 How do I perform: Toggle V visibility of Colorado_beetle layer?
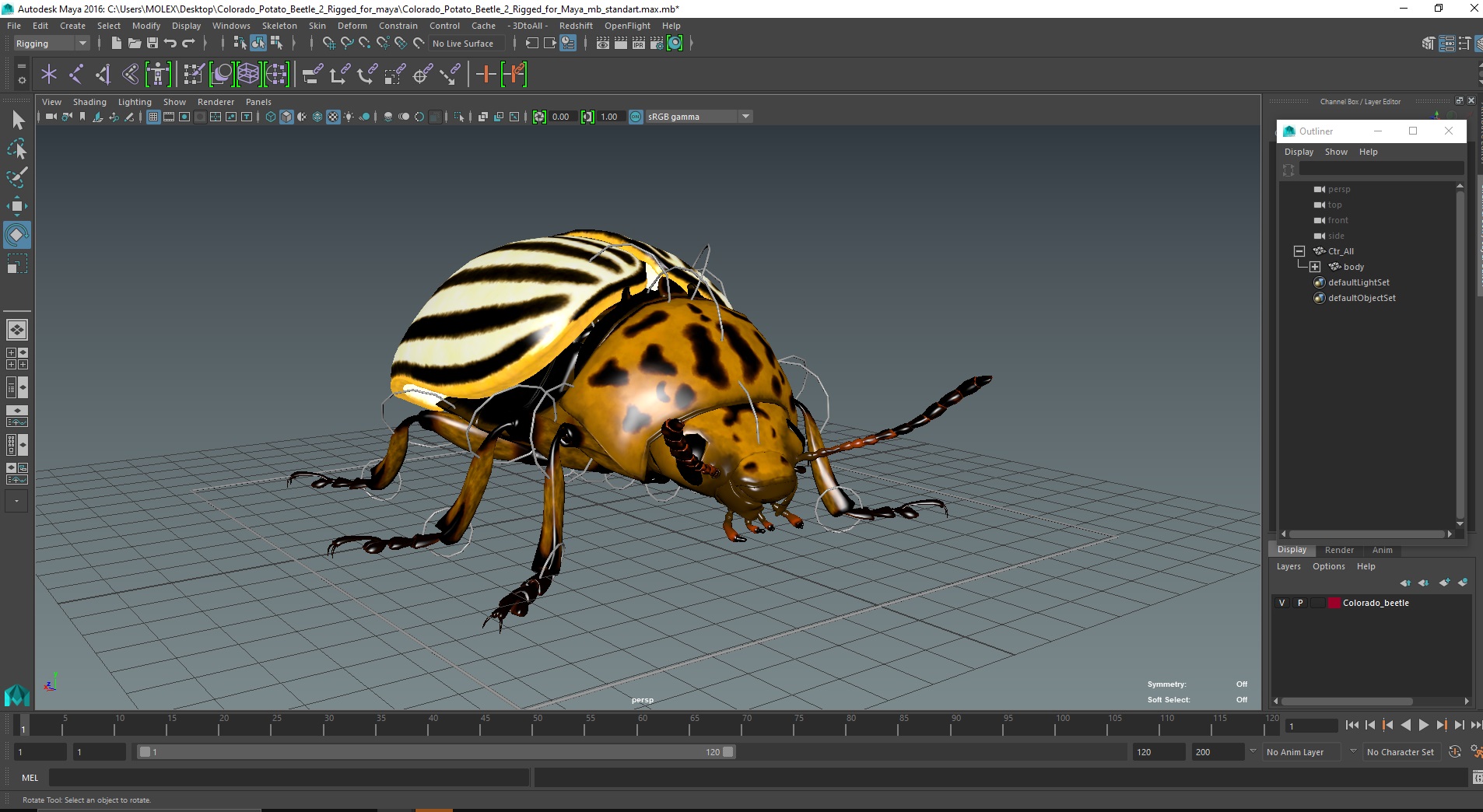click(x=1282, y=603)
